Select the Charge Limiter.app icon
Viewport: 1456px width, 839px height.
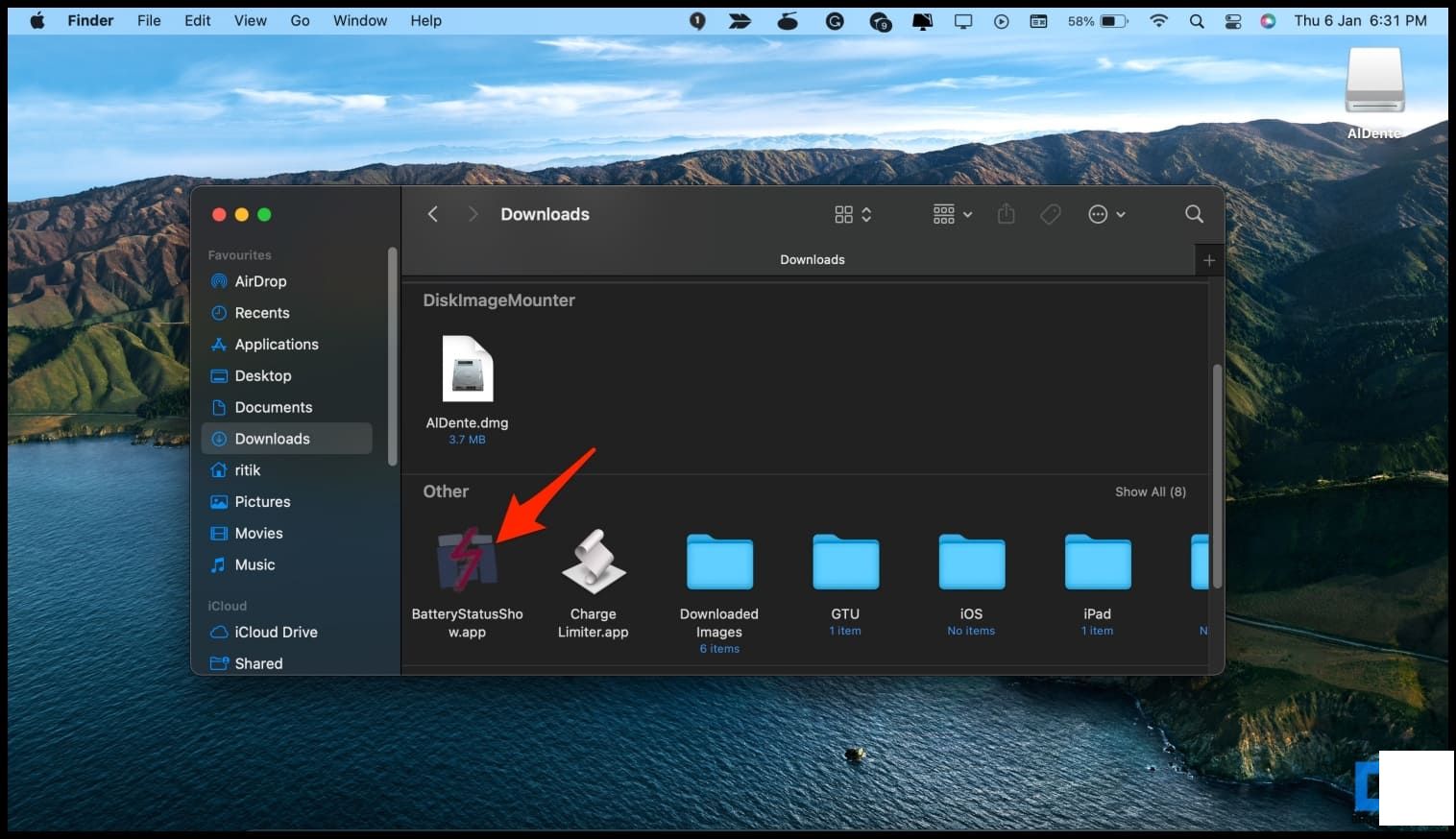[x=594, y=562]
